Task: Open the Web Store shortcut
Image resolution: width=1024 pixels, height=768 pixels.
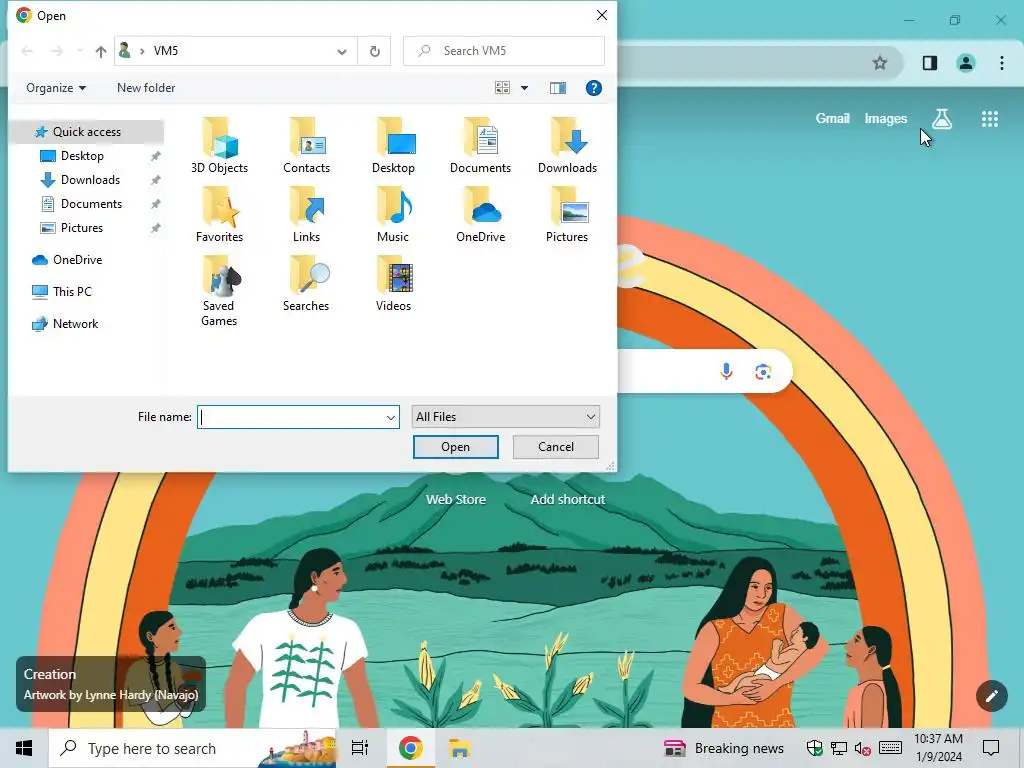Action: click(456, 500)
